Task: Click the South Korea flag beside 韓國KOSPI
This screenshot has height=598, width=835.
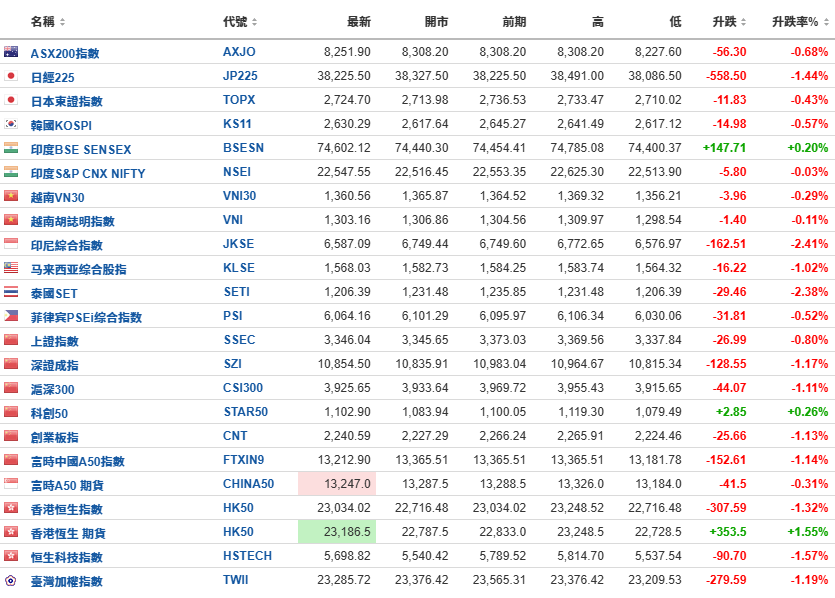Action: pyautogui.click(x=11, y=124)
